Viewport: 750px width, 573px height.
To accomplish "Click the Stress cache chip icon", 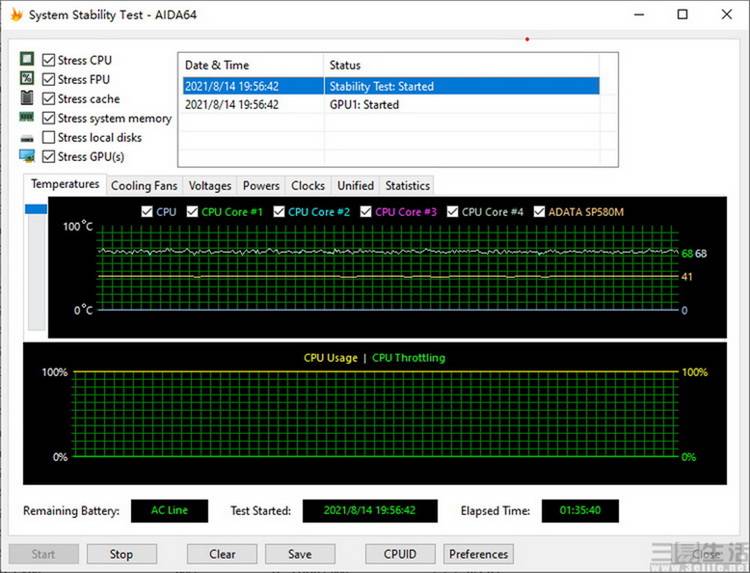I will coord(27,98).
